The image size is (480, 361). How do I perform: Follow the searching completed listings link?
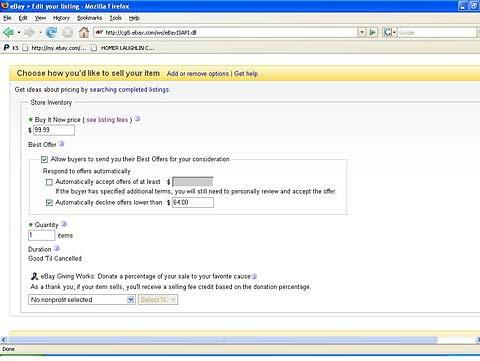click(129, 90)
